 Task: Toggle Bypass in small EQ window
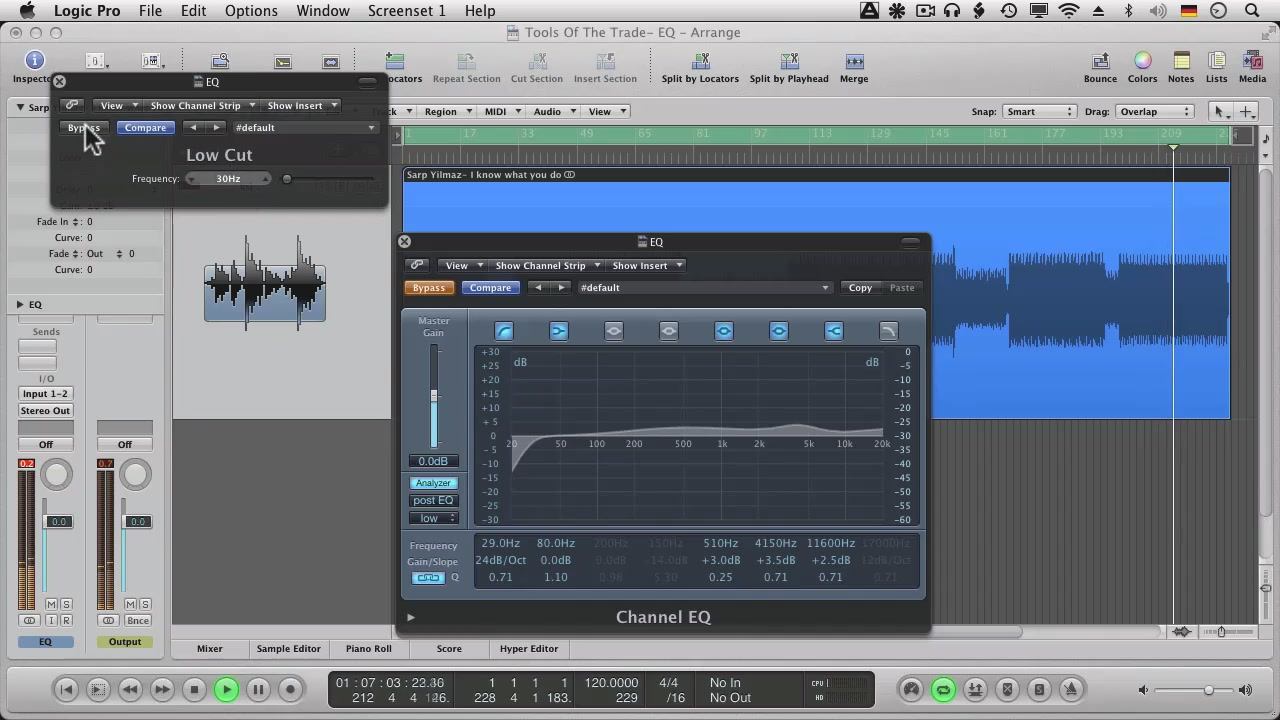(x=84, y=128)
